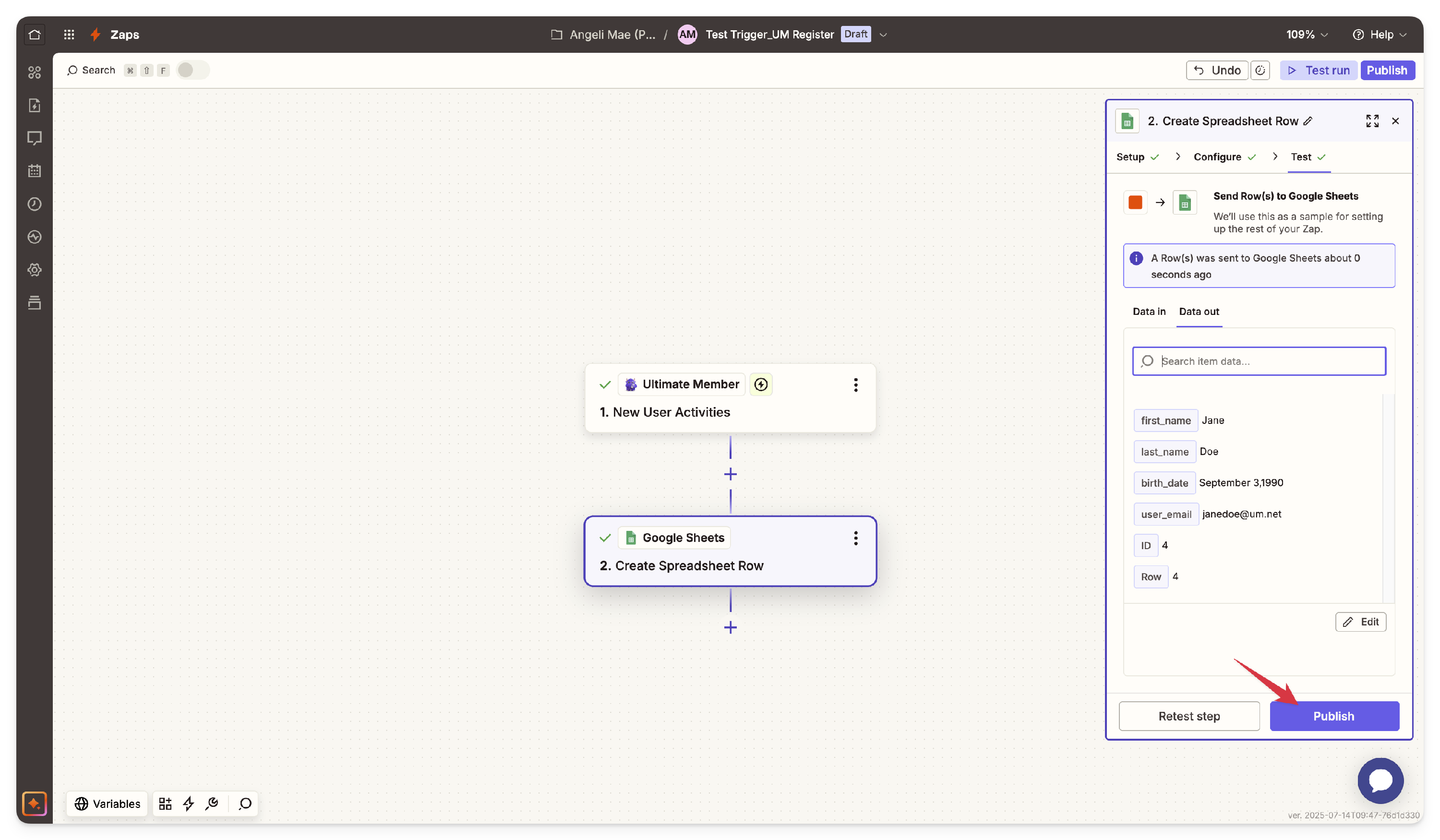Click the Row field label
This screenshot has height=840, width=1440.
1150,576
